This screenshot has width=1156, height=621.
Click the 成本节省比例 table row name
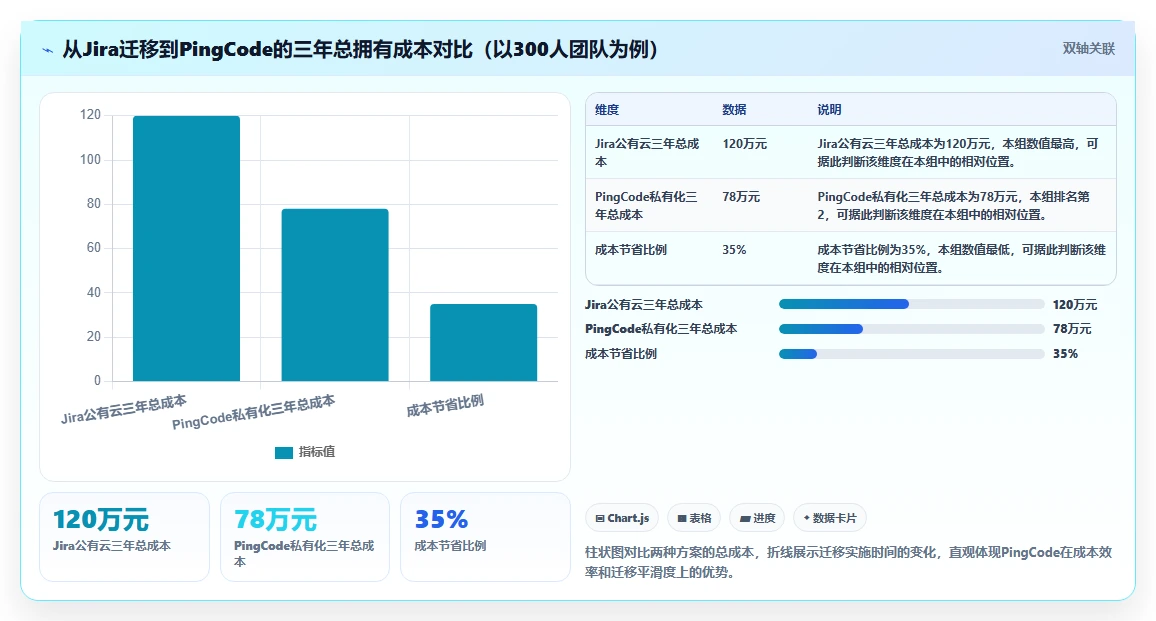pos(630,250)
